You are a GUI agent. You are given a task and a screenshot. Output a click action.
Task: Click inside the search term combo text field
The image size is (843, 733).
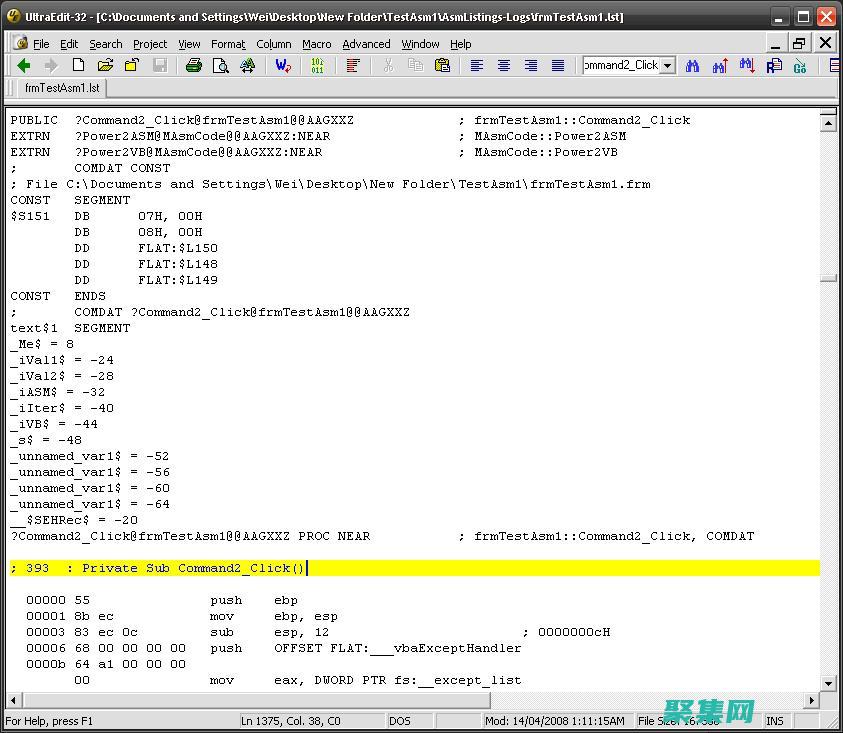tap(622, 65)
